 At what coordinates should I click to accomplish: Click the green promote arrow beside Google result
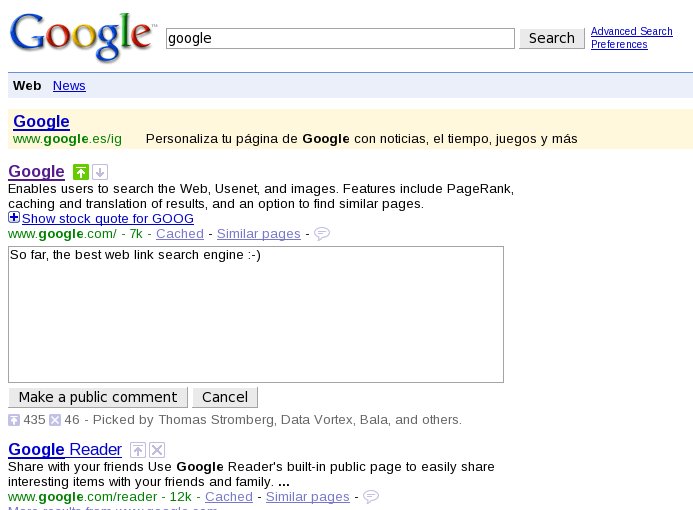pos(81,172)
